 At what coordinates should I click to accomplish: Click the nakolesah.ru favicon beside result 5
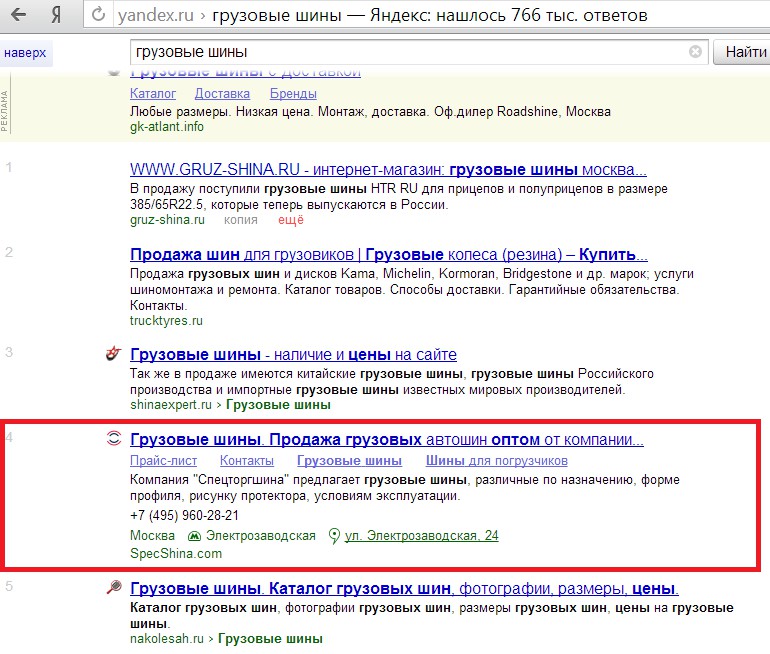click(x=114, y=587)
